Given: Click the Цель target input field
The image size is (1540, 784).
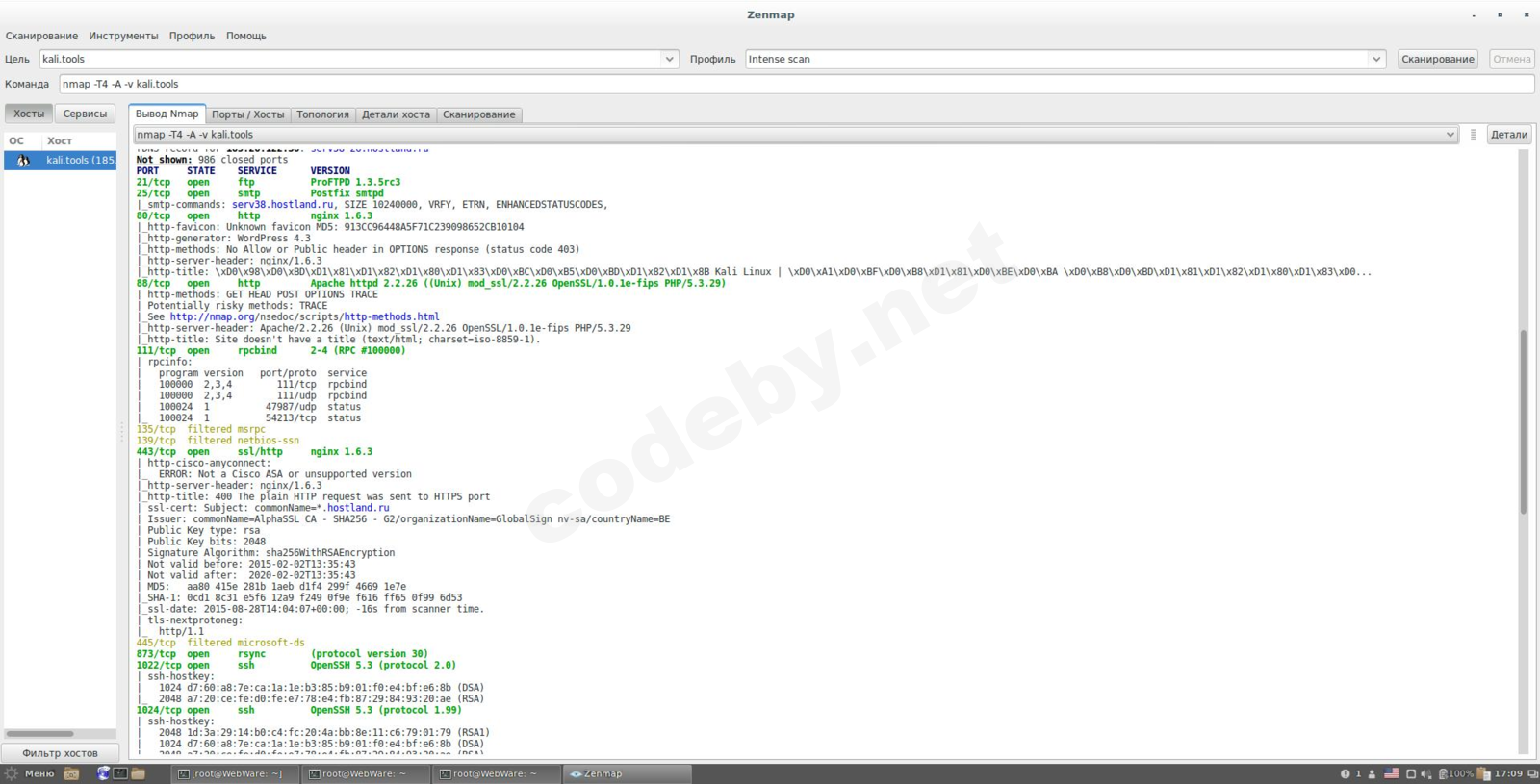Looking at the screenshot, I should pos(350,59).
